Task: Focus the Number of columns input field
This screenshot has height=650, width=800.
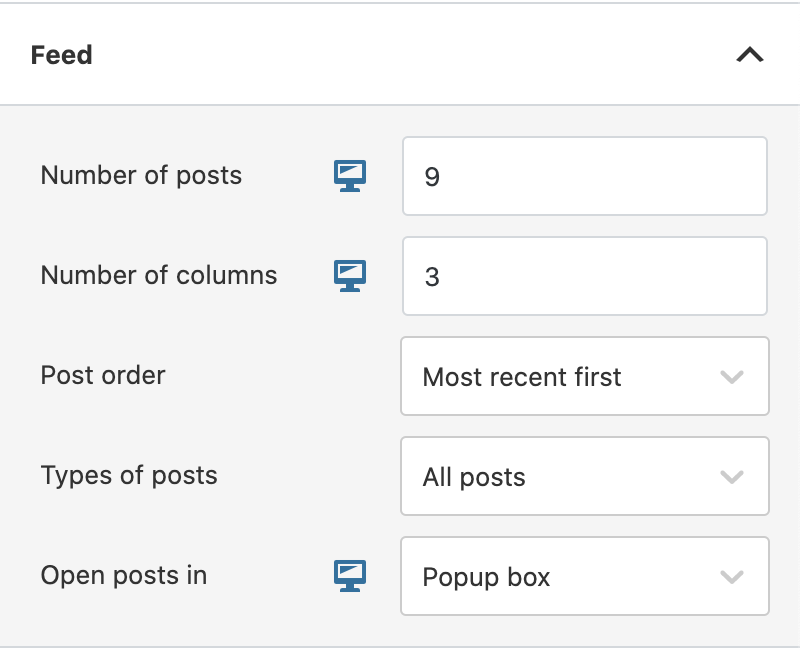Action: (585, 276)
